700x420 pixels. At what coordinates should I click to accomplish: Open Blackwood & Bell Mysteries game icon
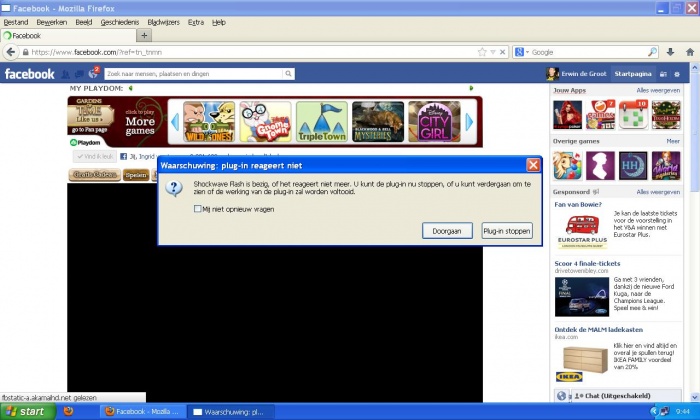pos(378,121)
